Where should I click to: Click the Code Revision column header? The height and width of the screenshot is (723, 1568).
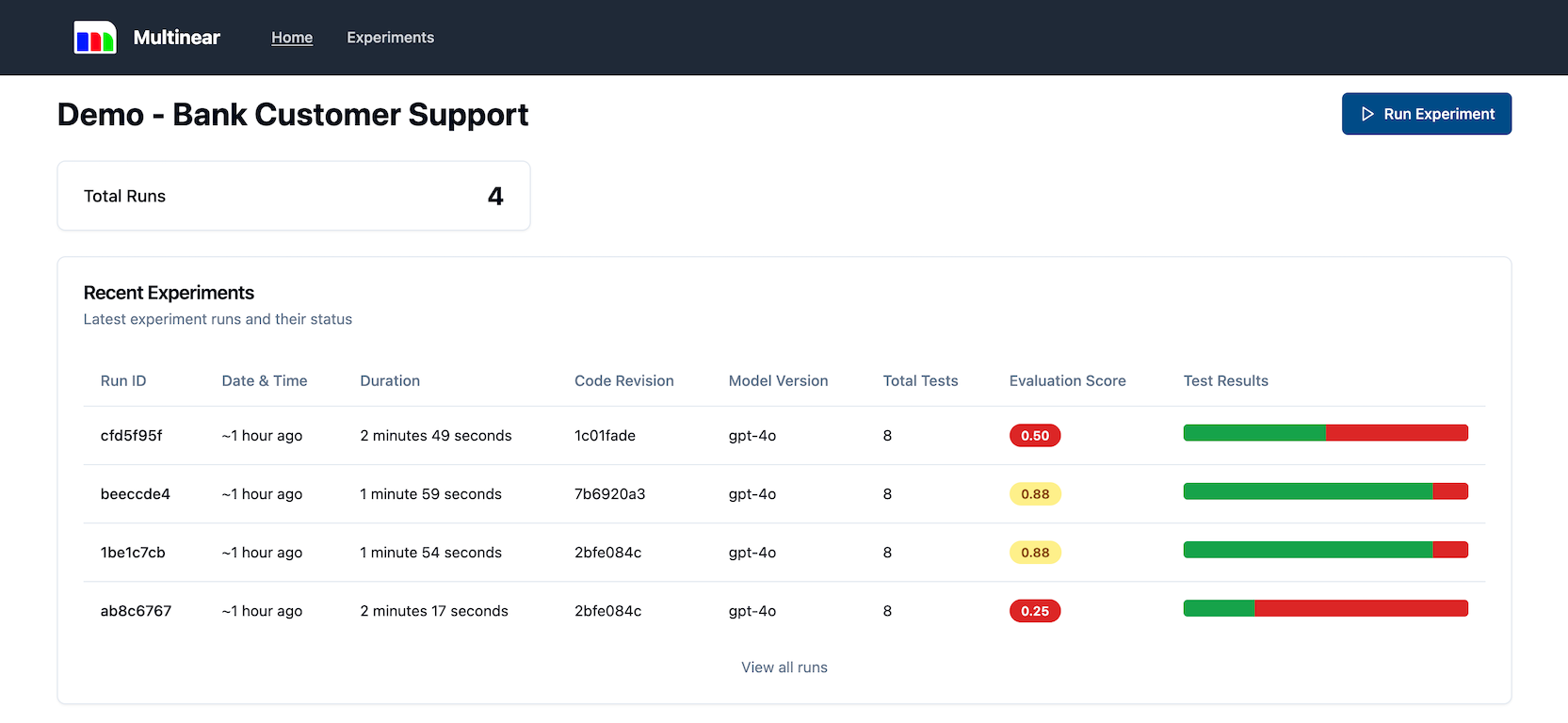point(624,381)
